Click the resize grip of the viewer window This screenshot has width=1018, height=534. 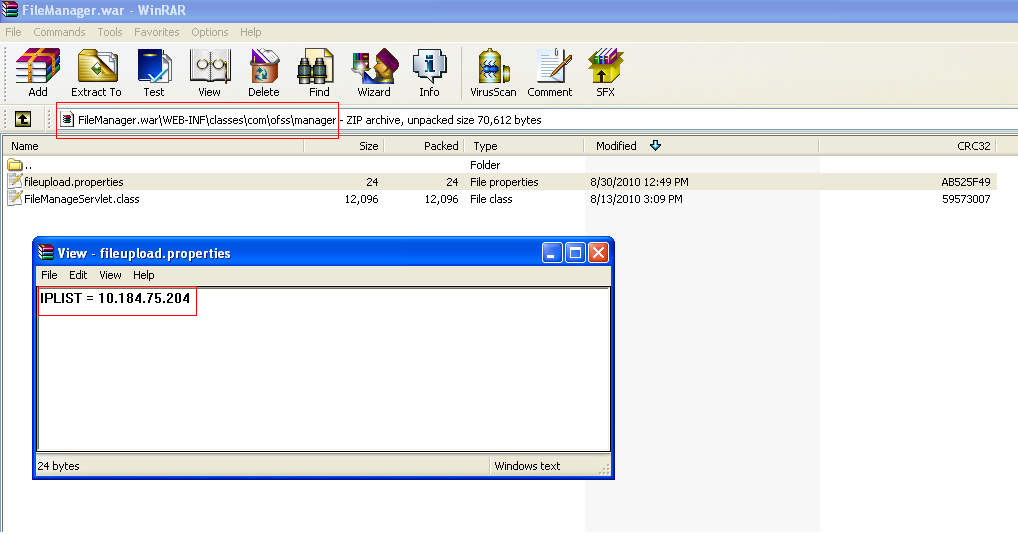point(604,470)
